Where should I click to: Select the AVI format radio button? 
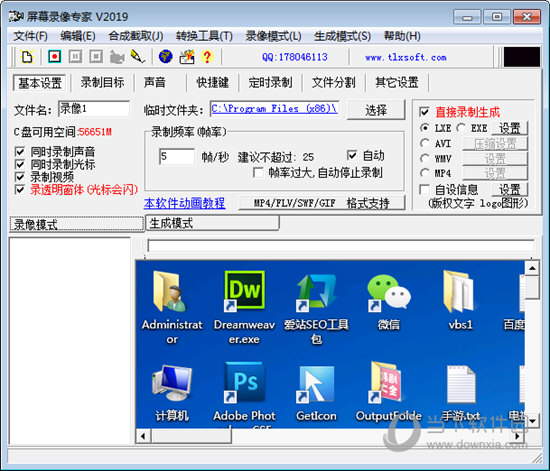pyautogui.click(x=425, y=143)
